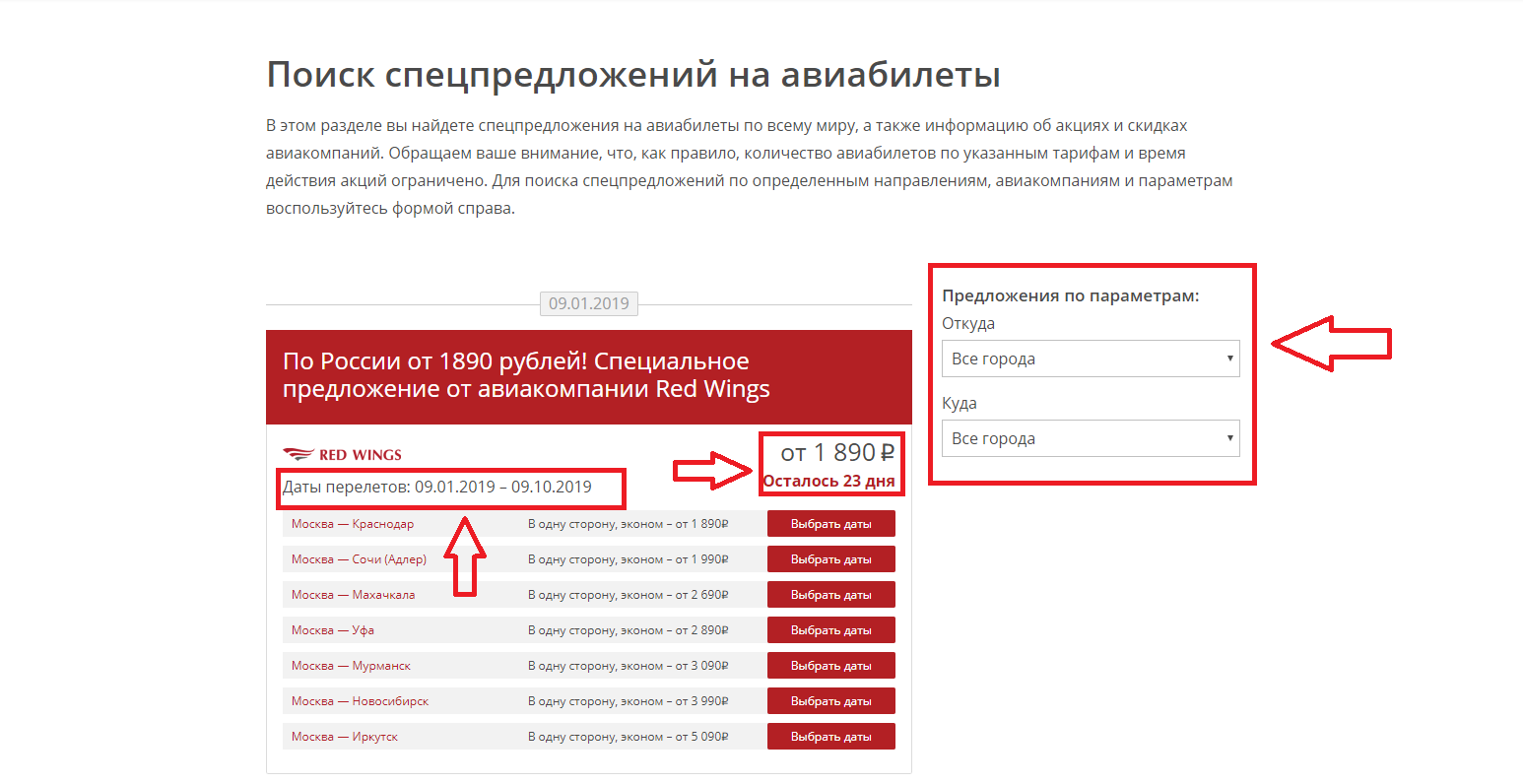Open the Москва — Краснодар route link
This screenshot has height=784, width=1523.
point(353,524)
